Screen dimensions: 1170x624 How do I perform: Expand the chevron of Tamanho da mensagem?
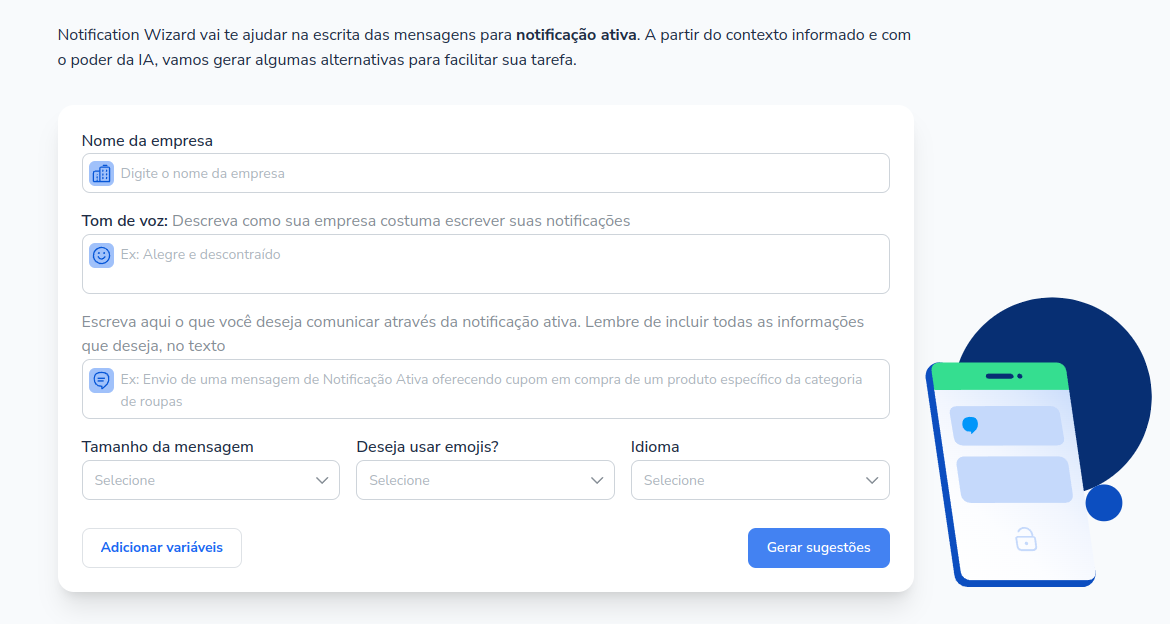322,480
